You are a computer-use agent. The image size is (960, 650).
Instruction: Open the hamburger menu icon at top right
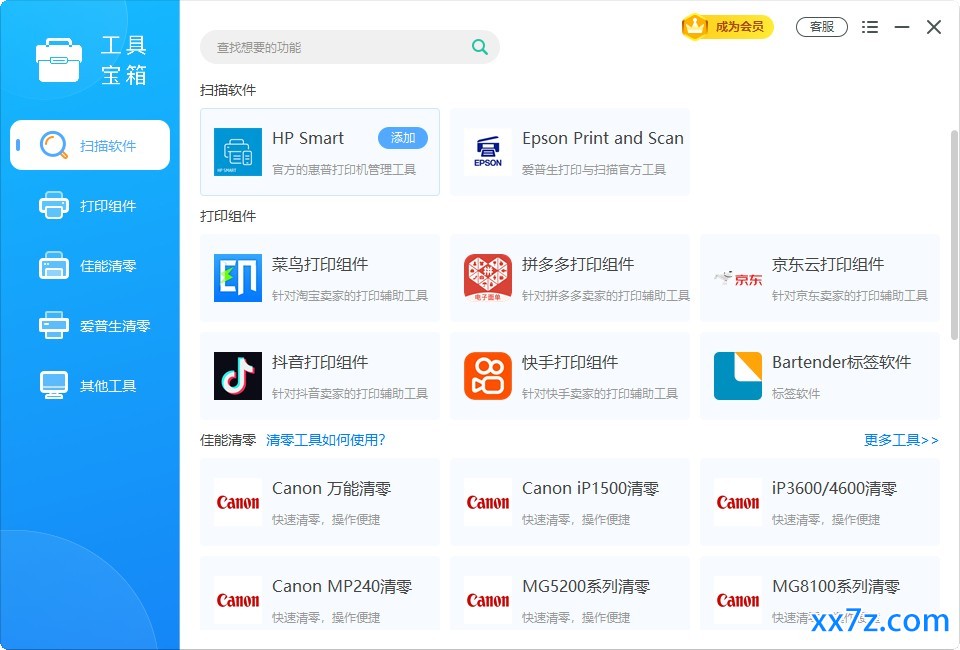(x=869, y=27)
